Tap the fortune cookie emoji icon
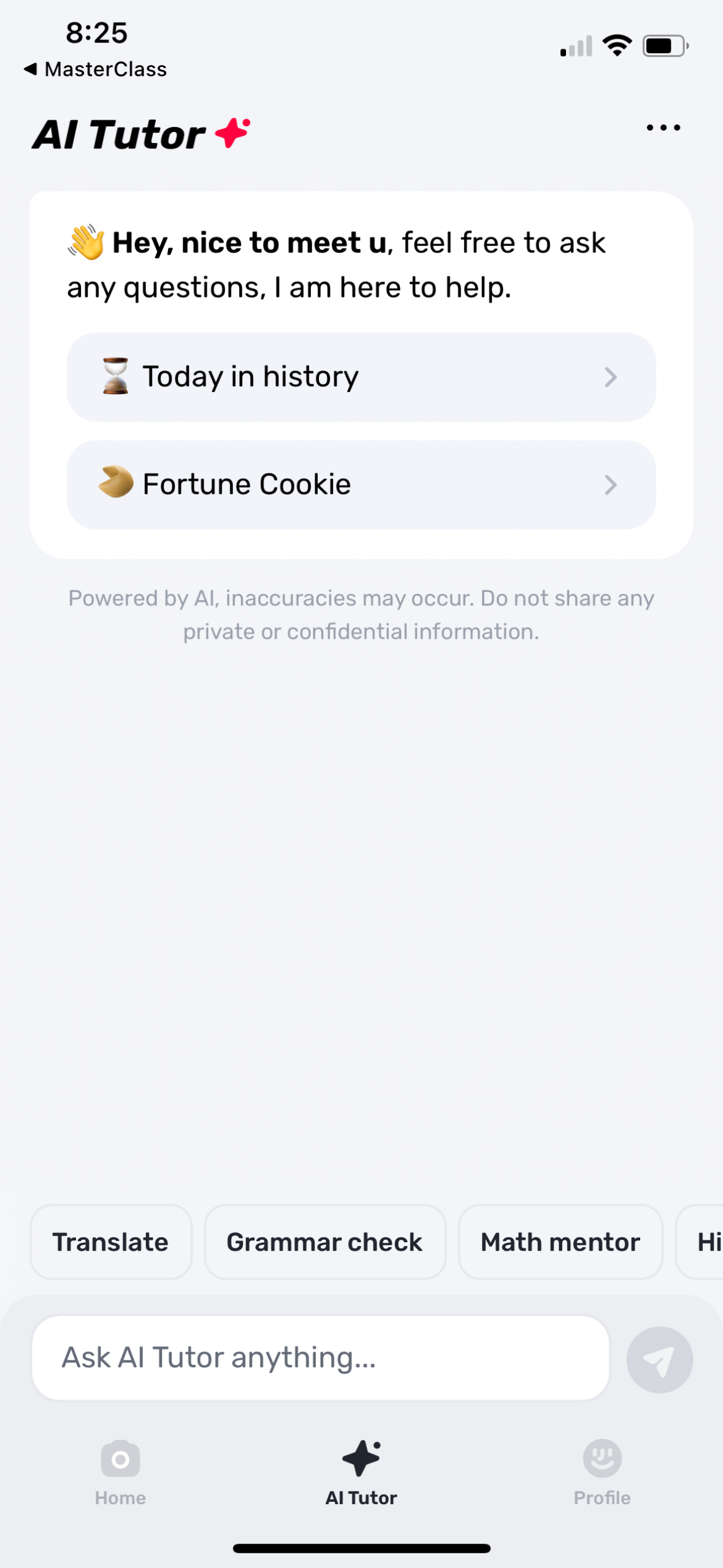723x1568 pixels. 116,483
